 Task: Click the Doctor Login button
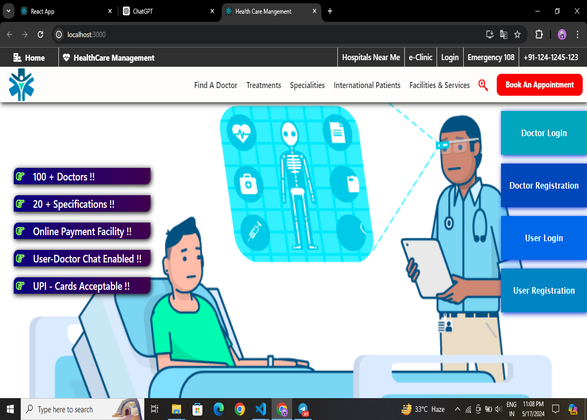[544, 133]
